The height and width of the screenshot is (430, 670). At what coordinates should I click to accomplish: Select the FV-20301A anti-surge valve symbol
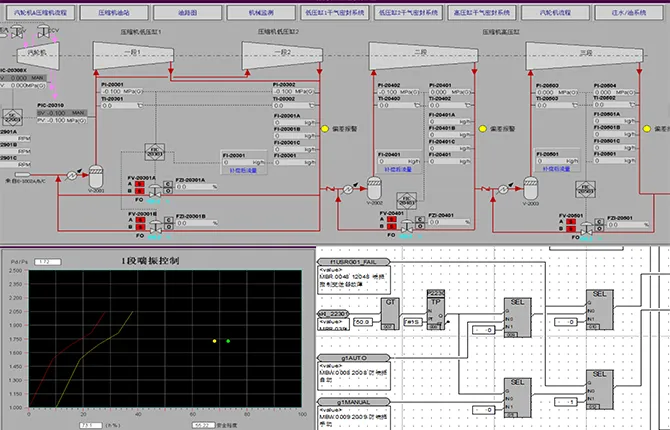155,191
